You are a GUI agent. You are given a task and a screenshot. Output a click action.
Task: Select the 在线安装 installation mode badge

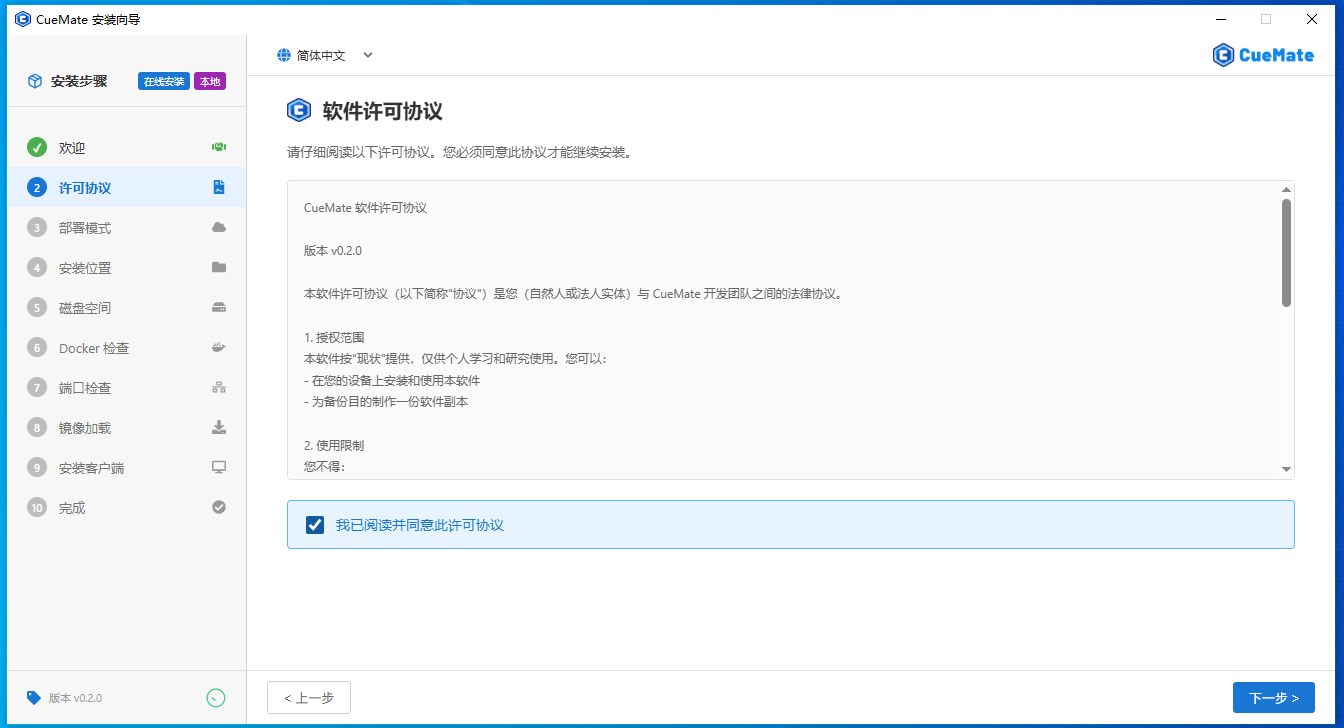point(163,81)
